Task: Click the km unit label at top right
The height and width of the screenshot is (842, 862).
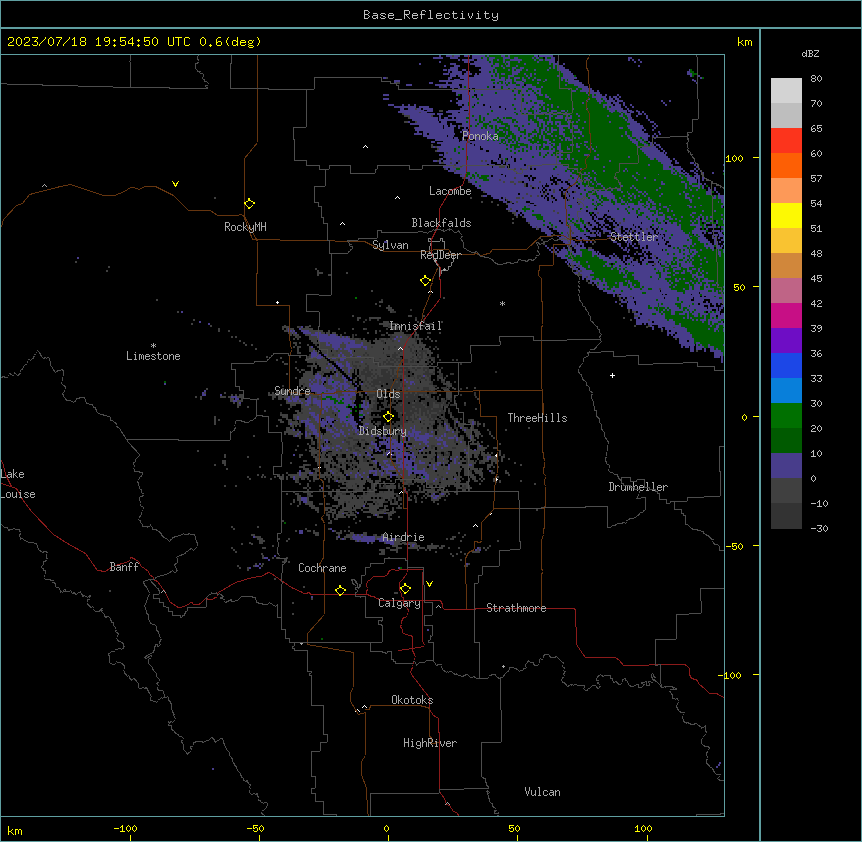Action: click(x=745, y=42)
